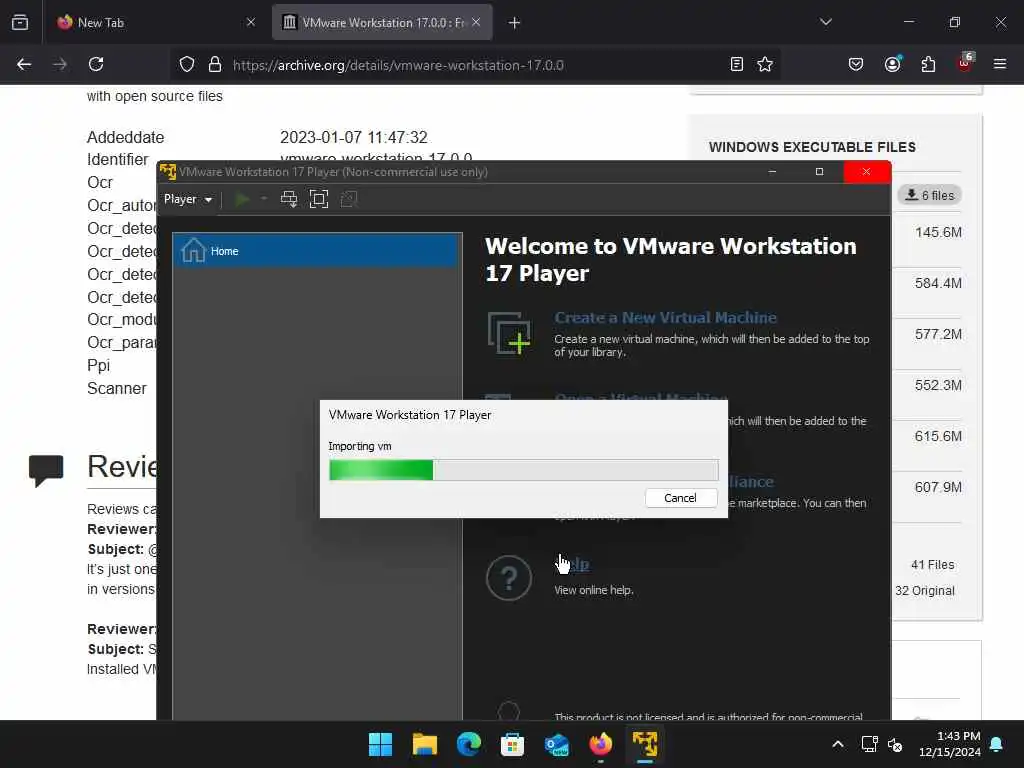This screenshot has width=1024, height=768.
Task: Click the new virtual machine plus icon
Action: [509, 333]
